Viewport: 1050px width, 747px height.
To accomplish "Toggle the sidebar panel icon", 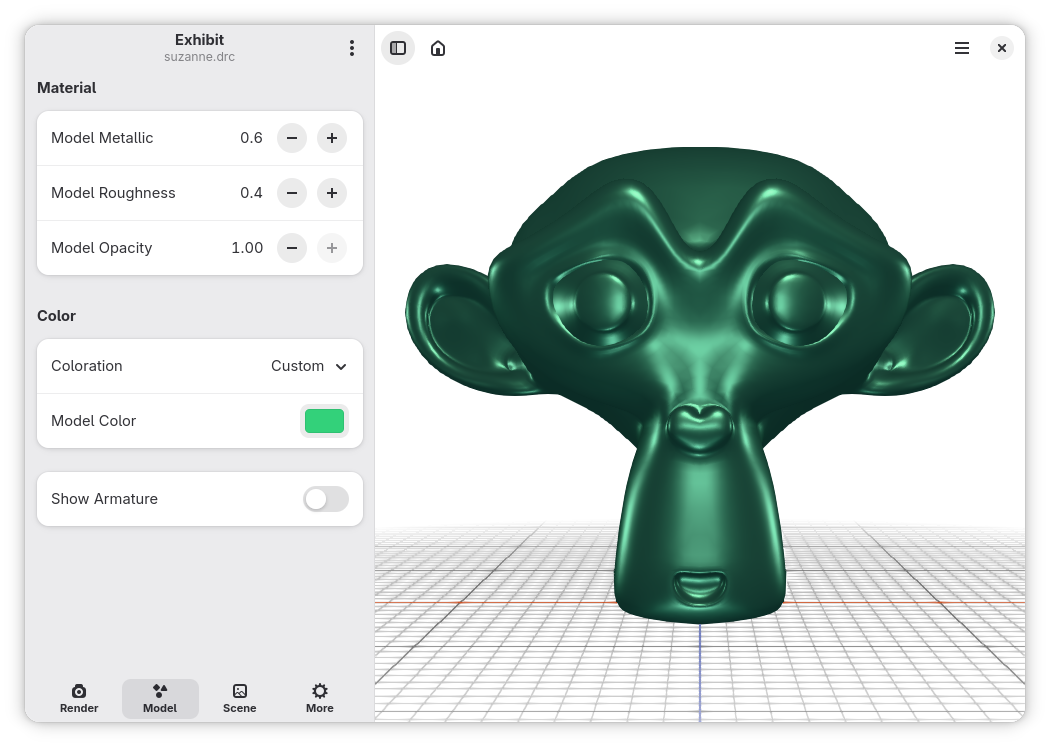I will point(398,48).
